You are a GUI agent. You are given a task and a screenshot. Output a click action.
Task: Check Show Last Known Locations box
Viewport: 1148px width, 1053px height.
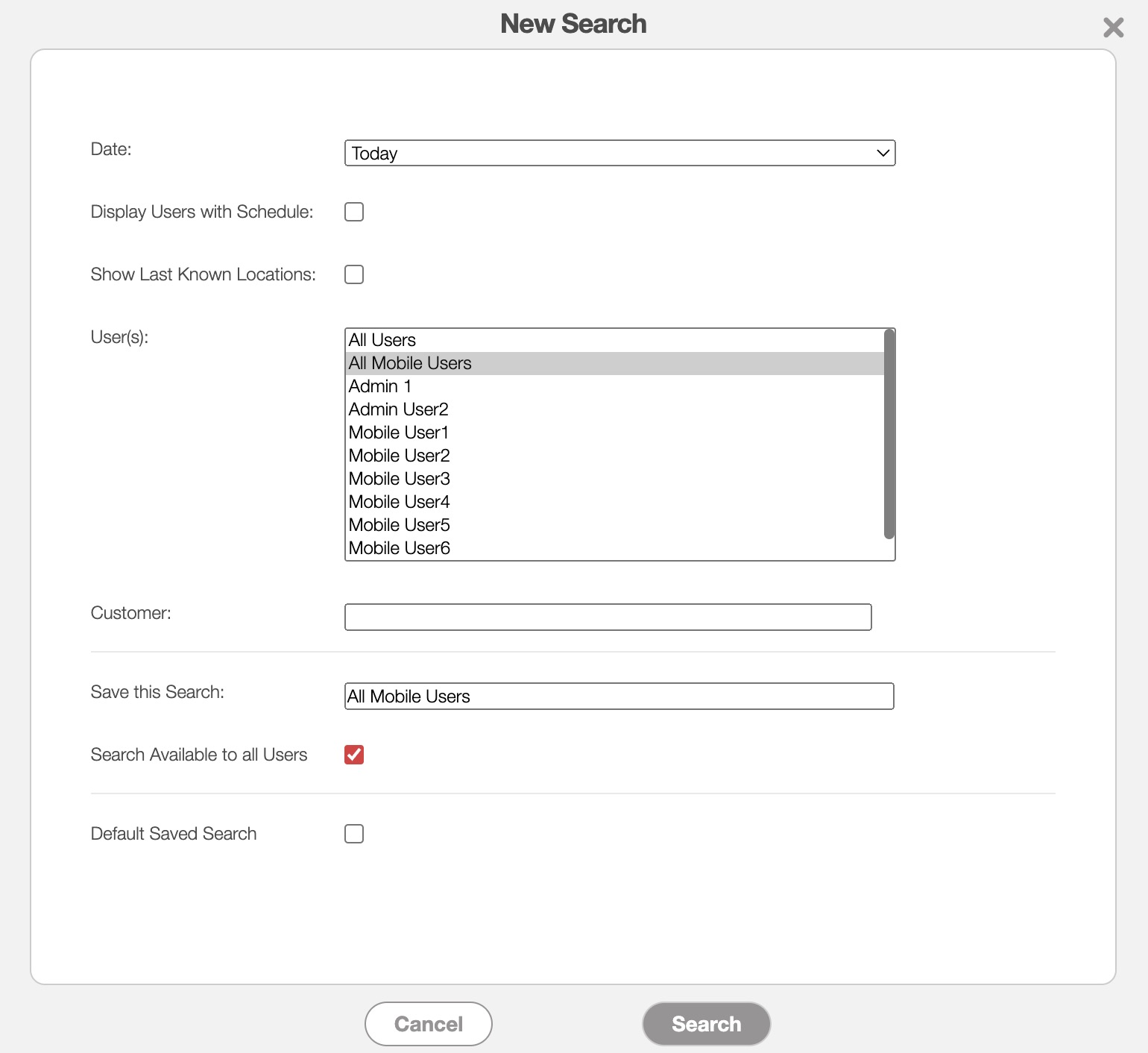click(x=354, y=274)
